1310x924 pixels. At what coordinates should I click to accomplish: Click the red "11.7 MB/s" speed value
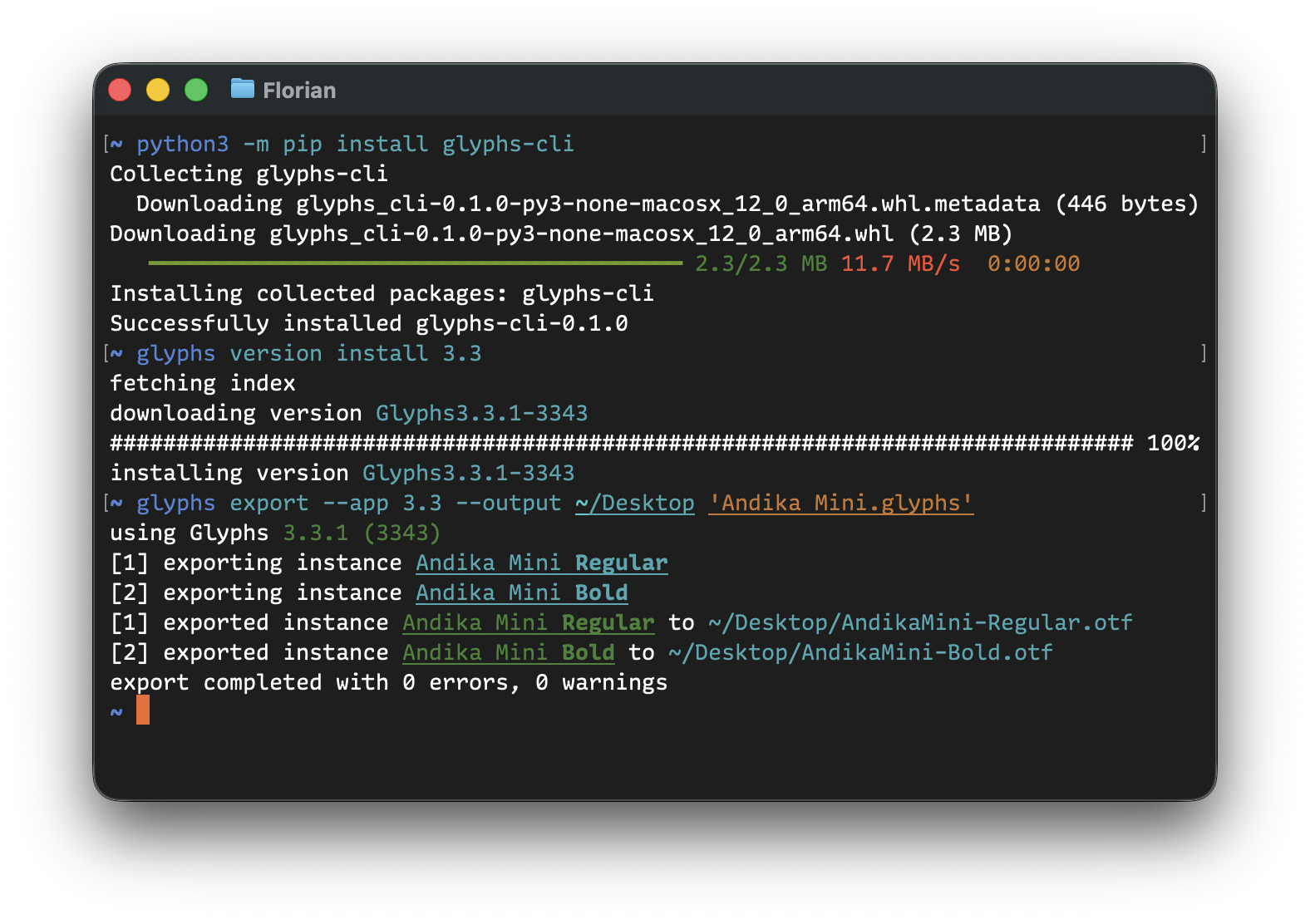tap(900, 263)
